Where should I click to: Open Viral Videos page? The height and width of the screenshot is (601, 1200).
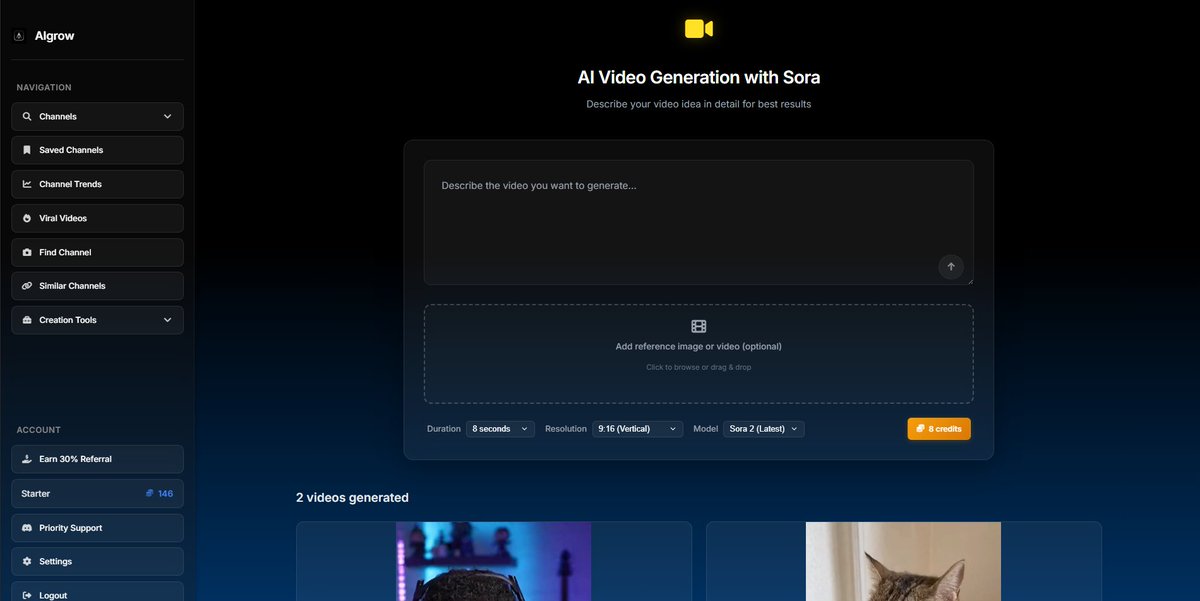(97, 218)
